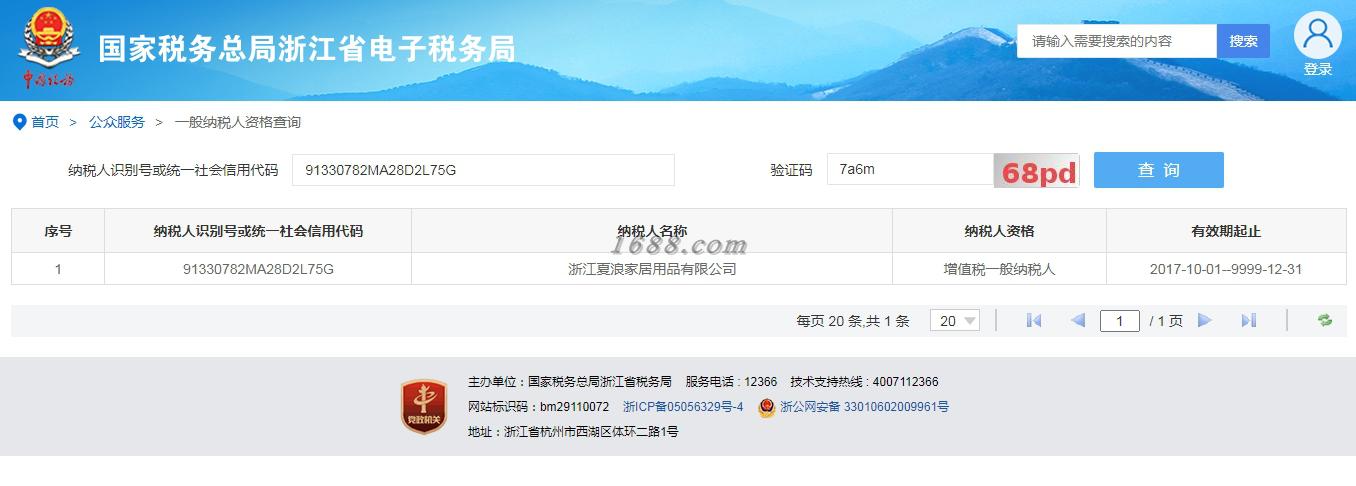Viewport: 1356px width, 486px height.
Task: Click the 有效期起止 column header
Action: (1226, 231)
